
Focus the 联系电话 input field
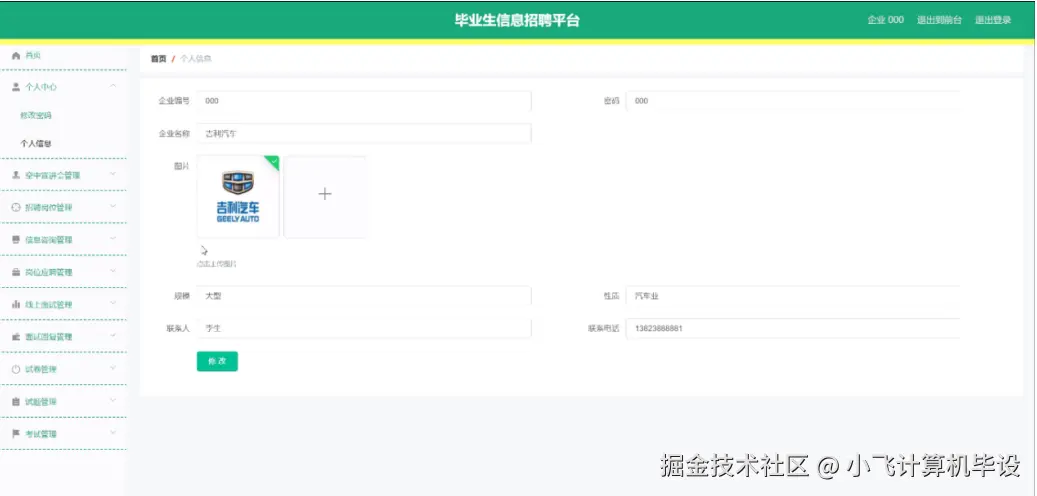click(793, 328)
